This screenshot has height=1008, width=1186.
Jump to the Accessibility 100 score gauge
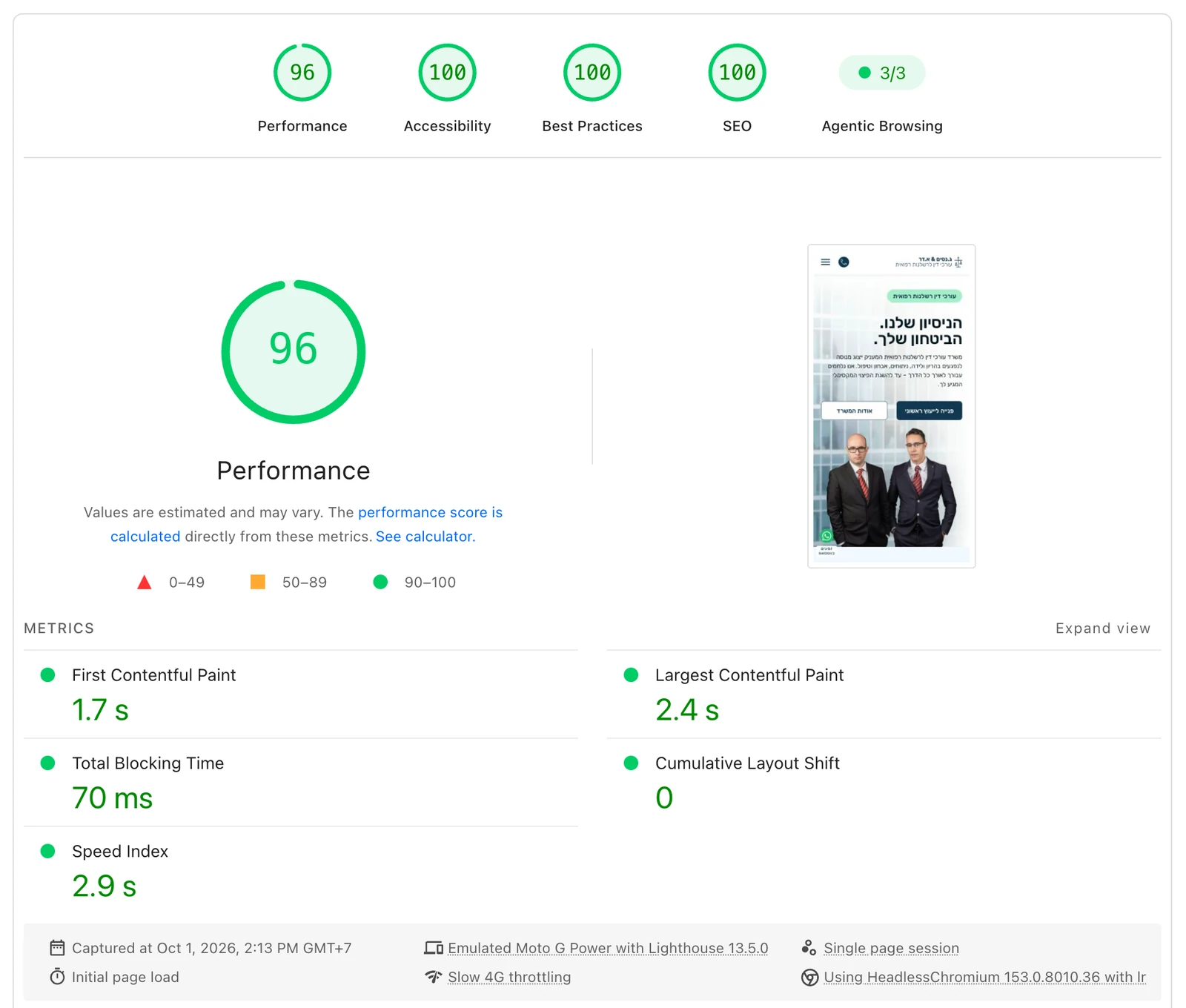coord(447,73)
